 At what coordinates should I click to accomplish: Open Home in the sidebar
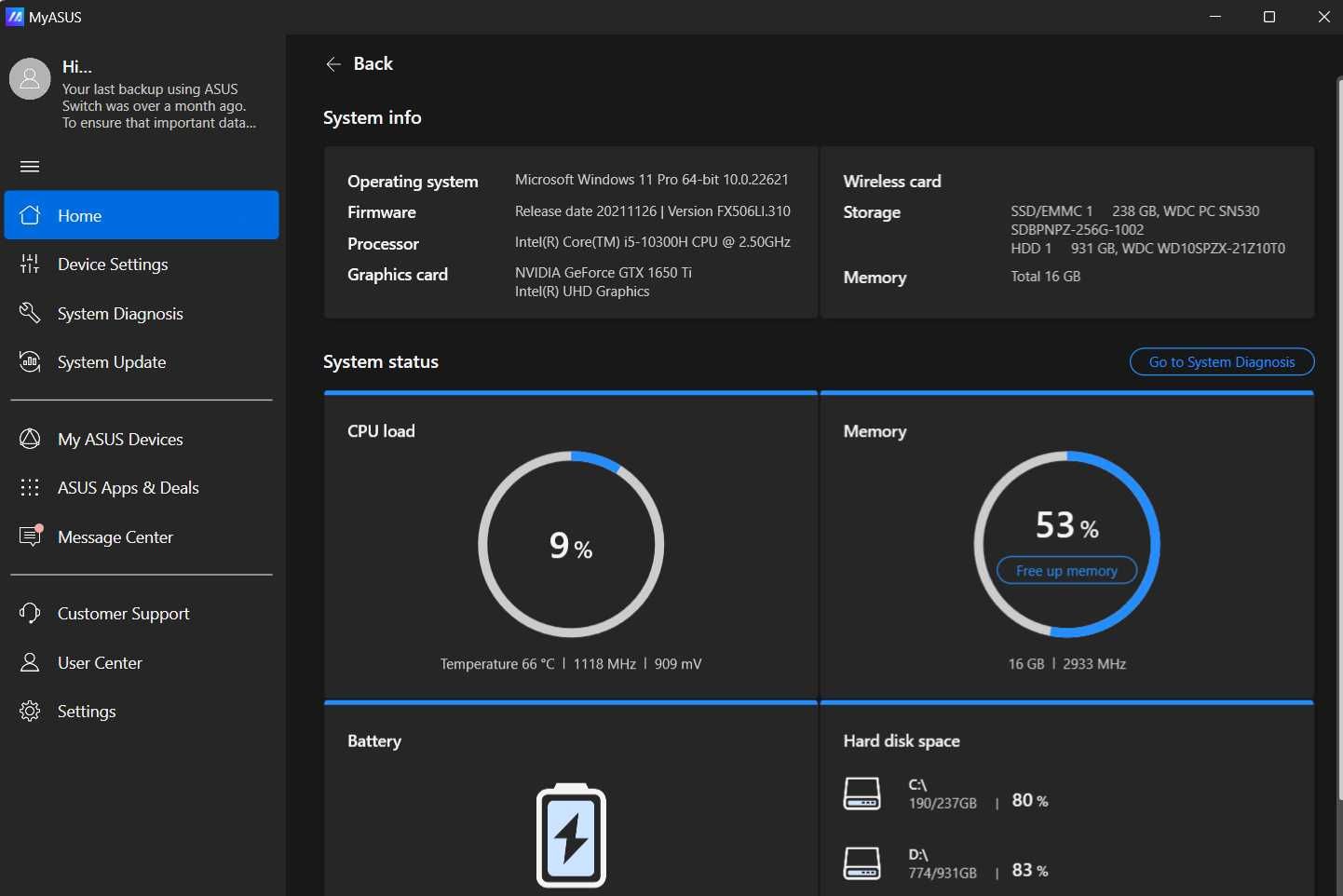(x=142, y=215)
